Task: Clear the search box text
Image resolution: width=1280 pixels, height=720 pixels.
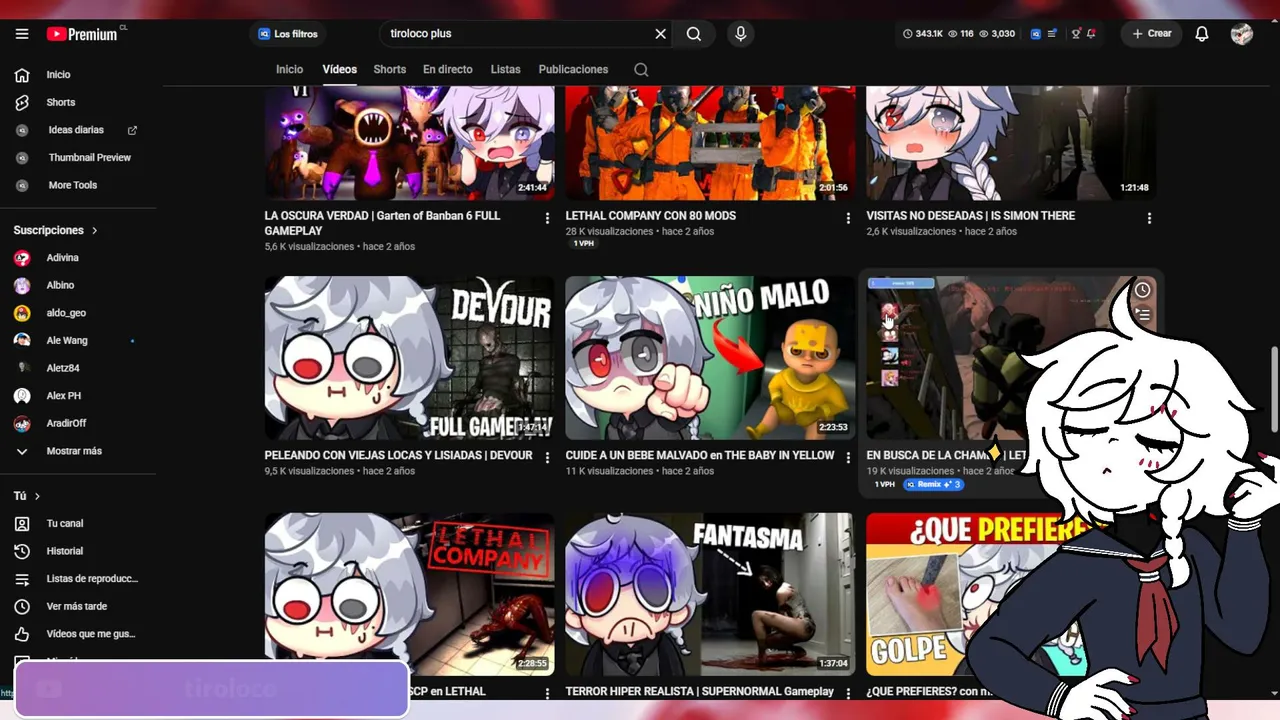Action: pyautogui.click(x=660, y=34)
